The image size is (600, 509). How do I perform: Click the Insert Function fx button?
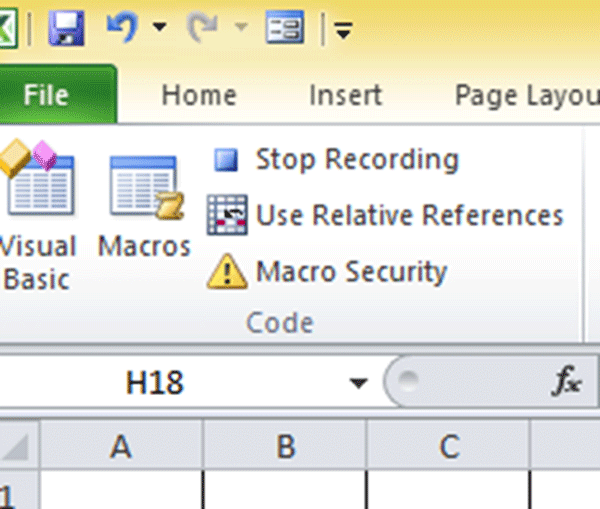click(567, 381)
